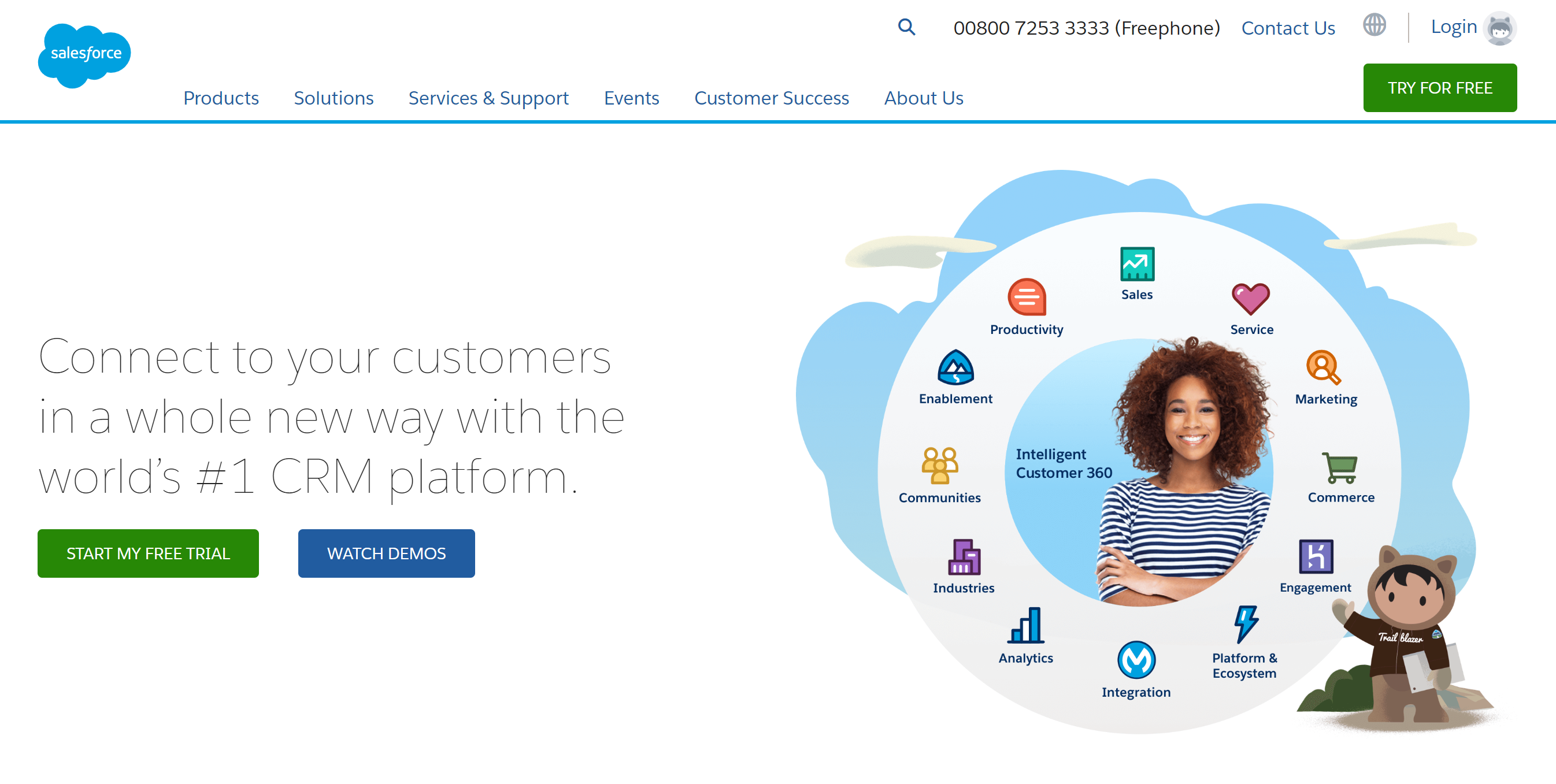
Task: Open the search magnifier icon
Action: pyautogui.click(x=906, y=27)
